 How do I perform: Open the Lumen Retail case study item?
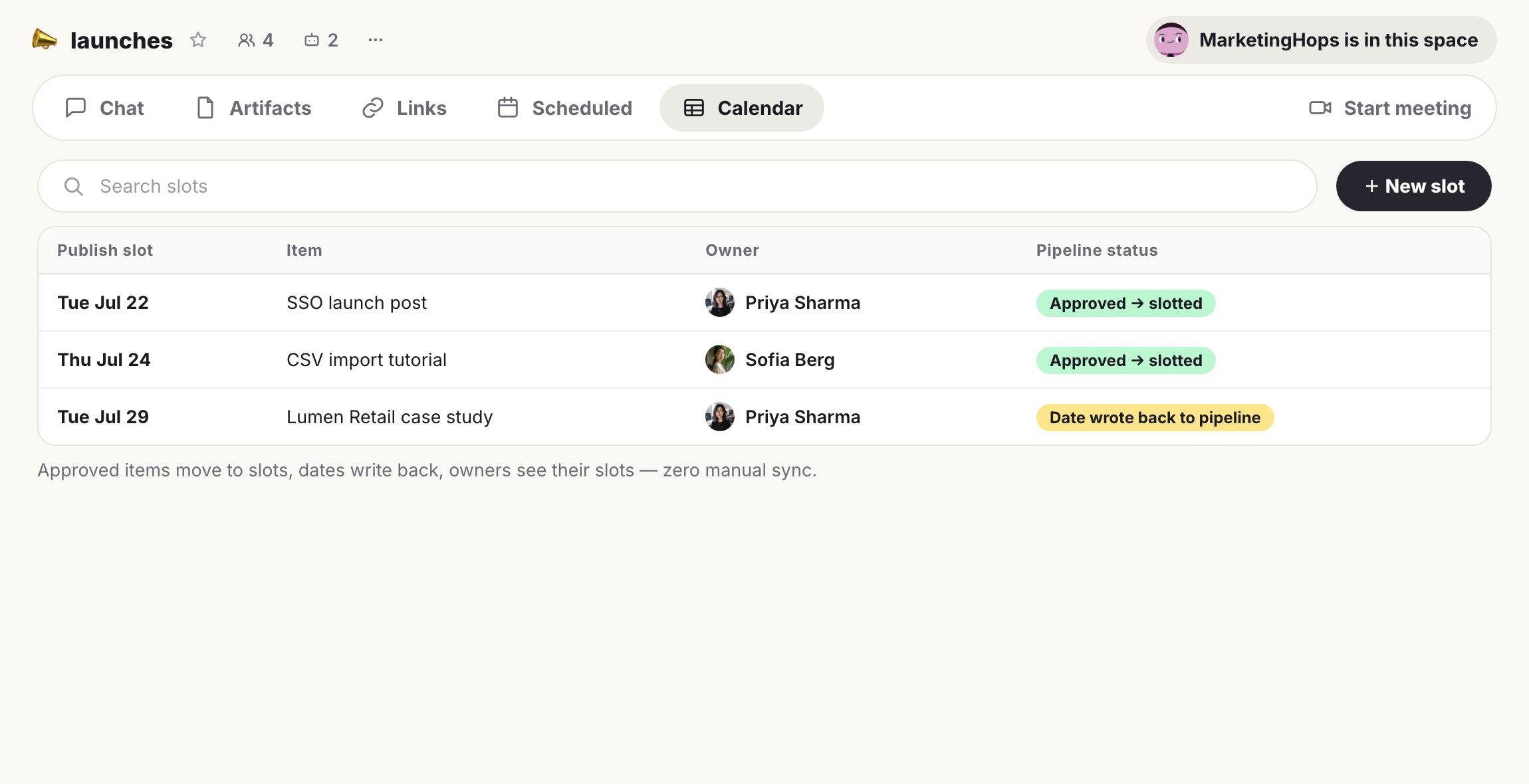[x=390, y=417]
